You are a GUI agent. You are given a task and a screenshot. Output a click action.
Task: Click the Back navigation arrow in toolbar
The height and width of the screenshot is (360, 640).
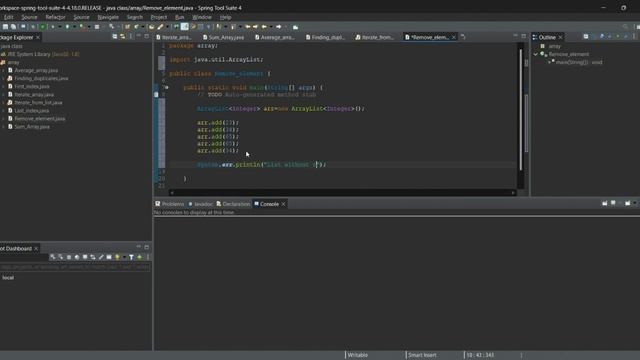[264, 27]
